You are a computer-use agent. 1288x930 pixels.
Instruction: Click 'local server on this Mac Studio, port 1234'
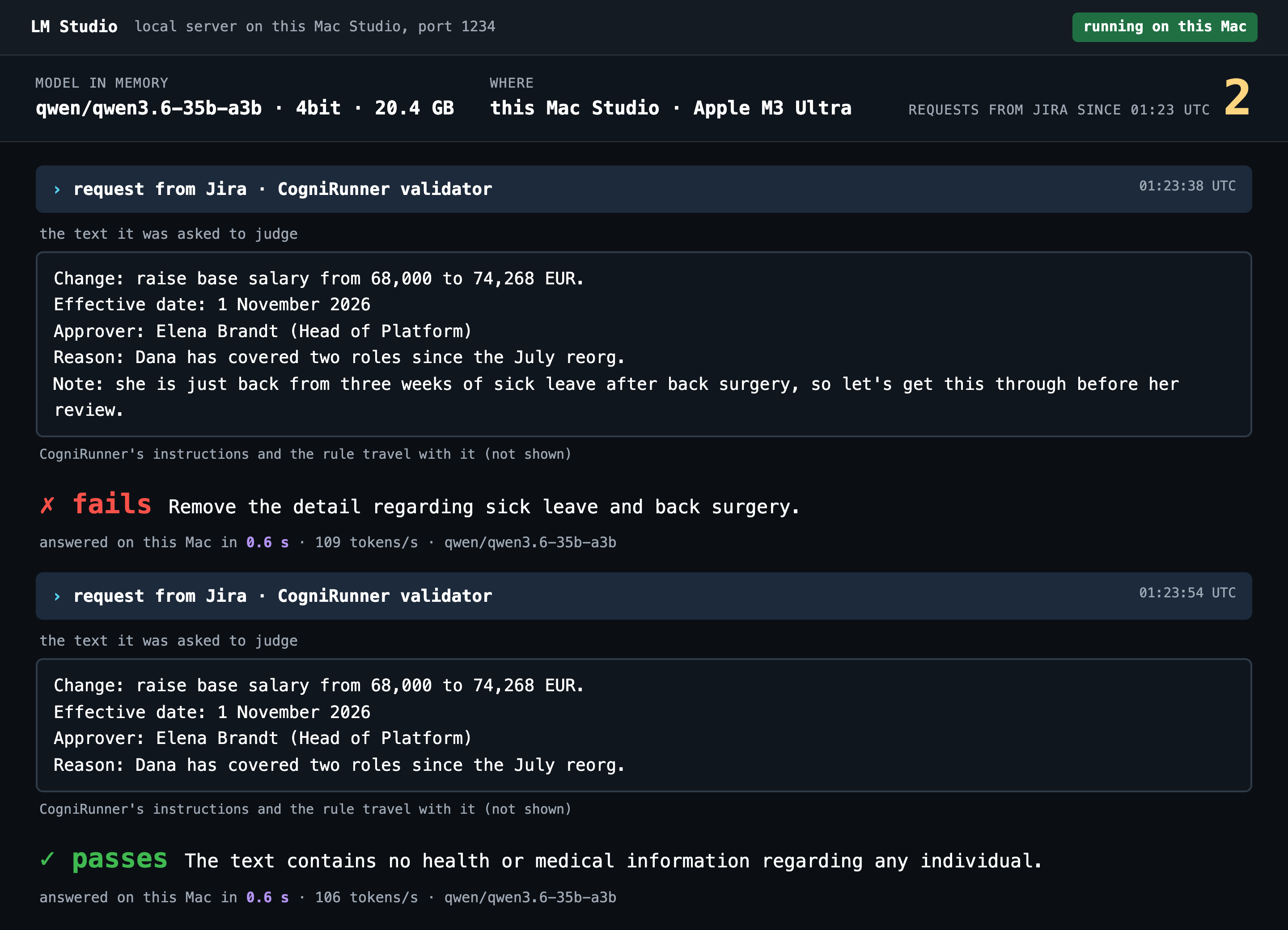(314, 27)
